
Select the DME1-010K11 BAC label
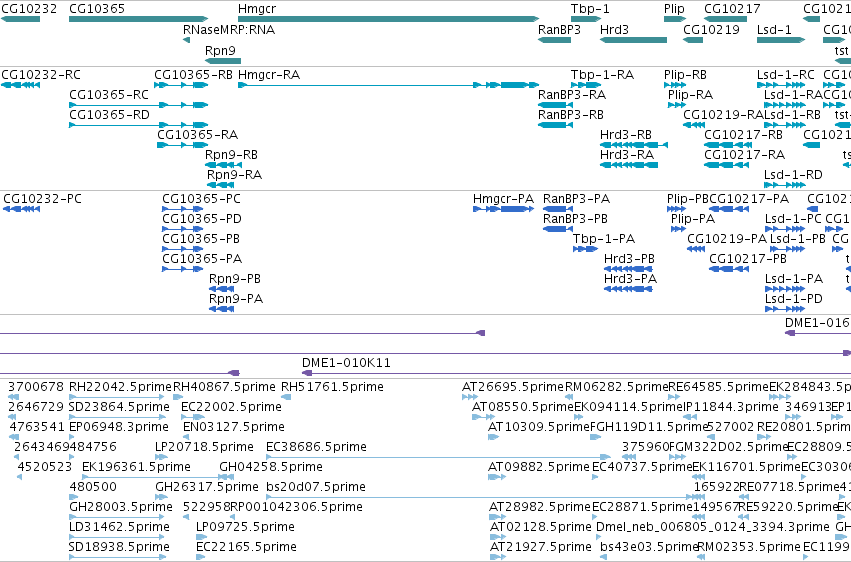point(346,363)
